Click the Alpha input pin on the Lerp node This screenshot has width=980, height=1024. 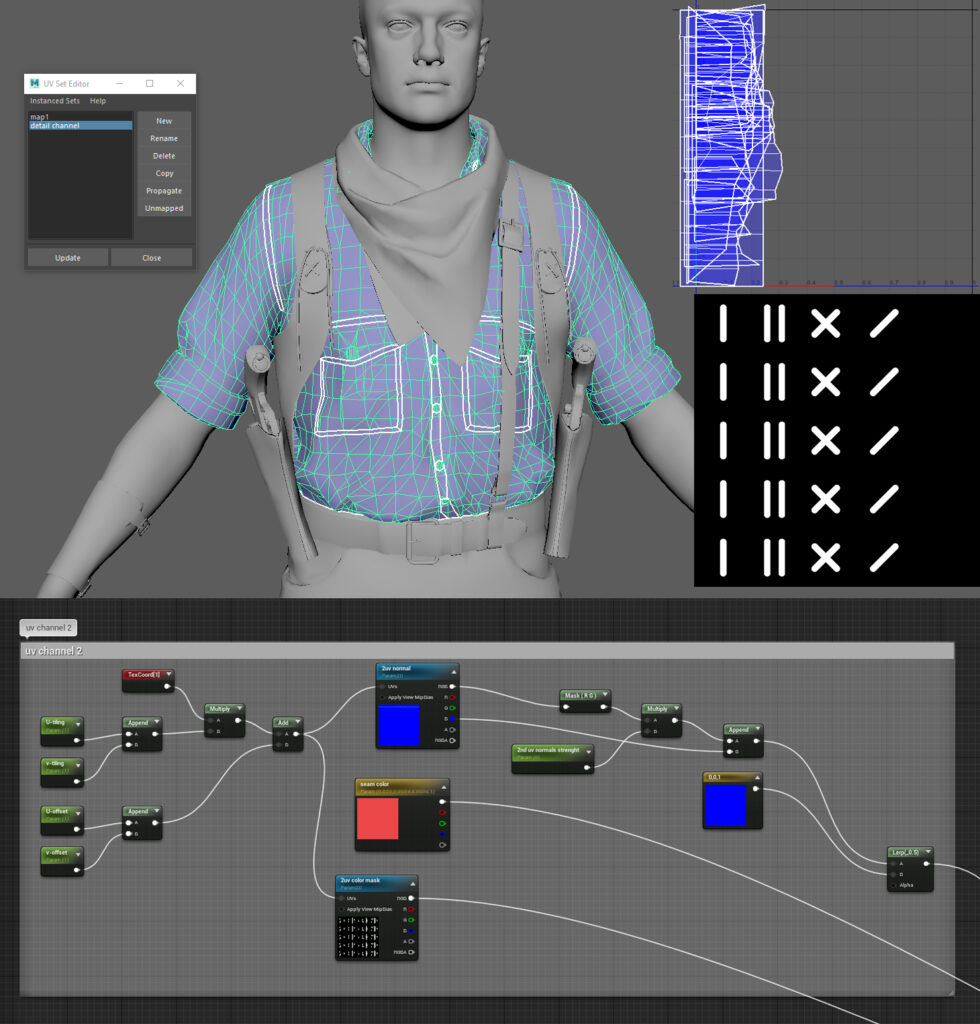point(893,885)
